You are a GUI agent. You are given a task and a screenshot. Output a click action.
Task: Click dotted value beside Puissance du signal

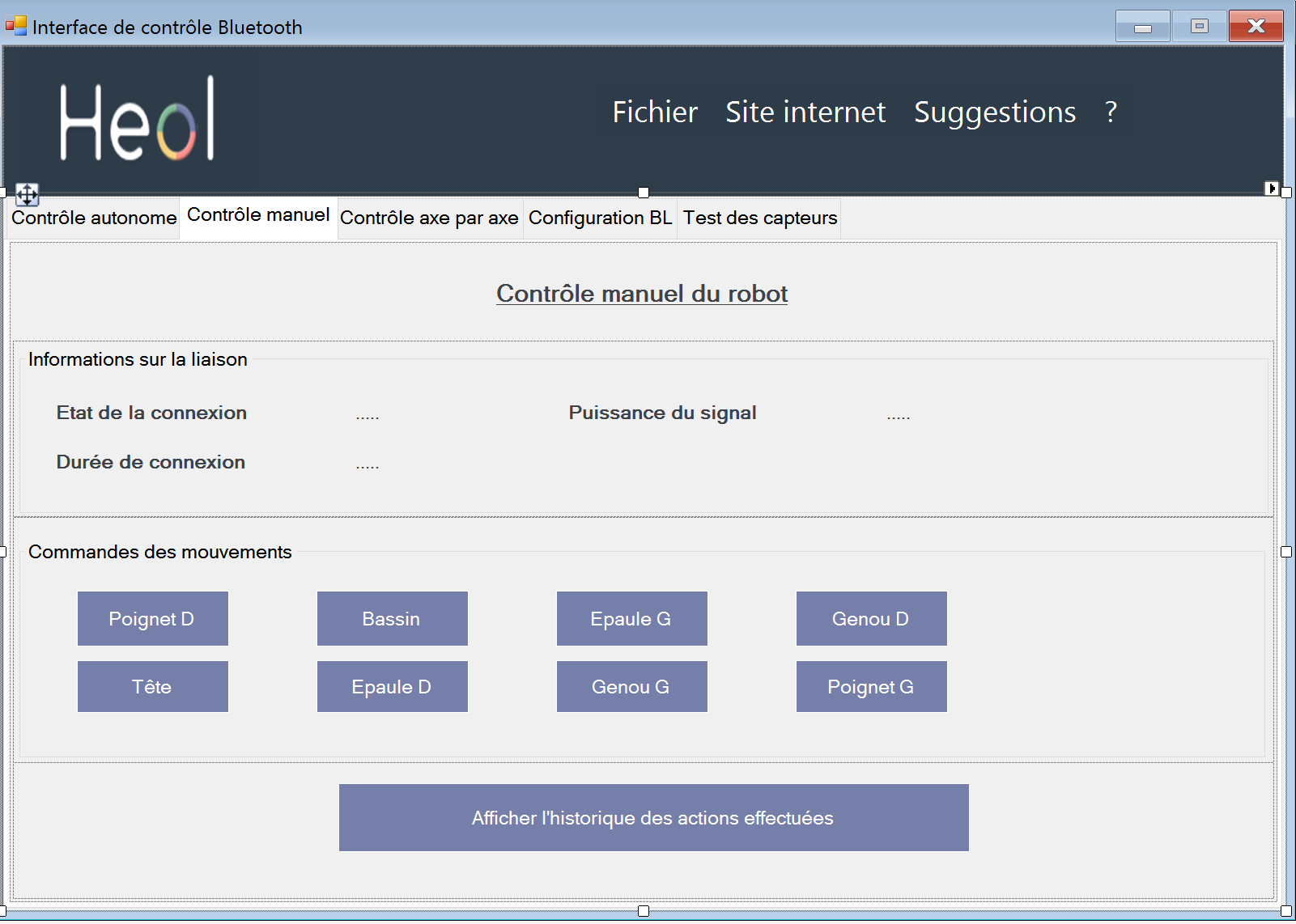click(899, 416)
